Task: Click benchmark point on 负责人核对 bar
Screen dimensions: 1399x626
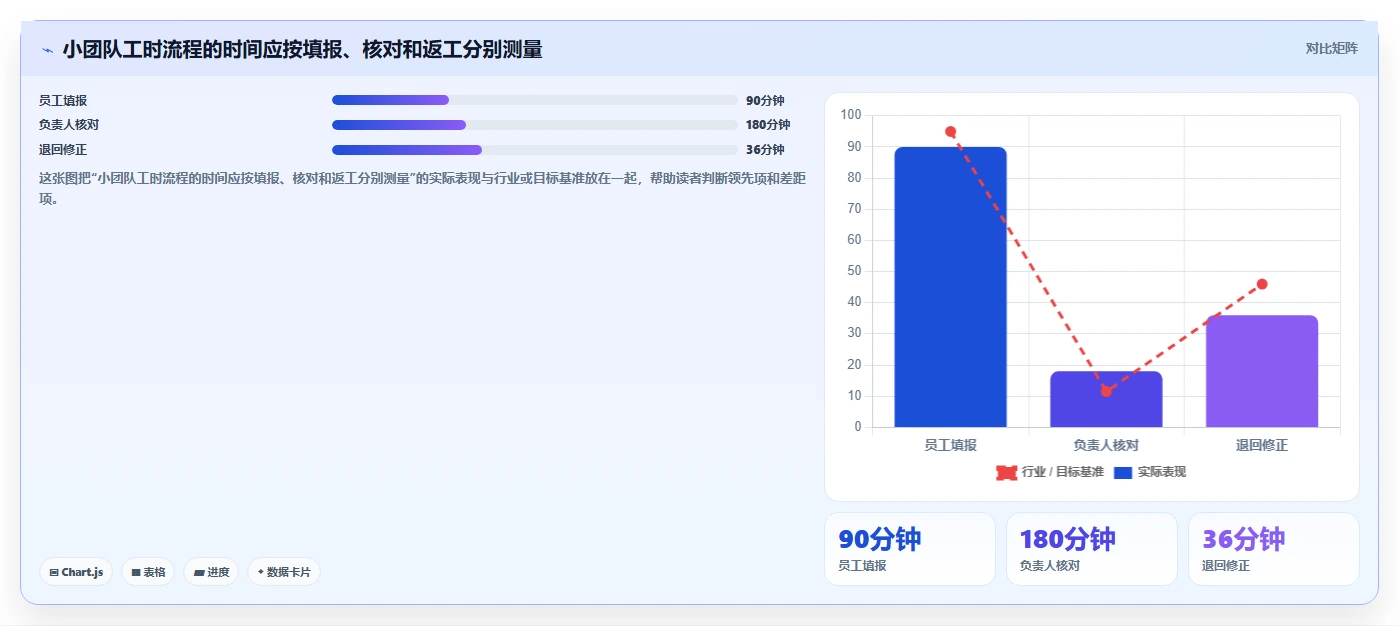Action: [1106, 391]
